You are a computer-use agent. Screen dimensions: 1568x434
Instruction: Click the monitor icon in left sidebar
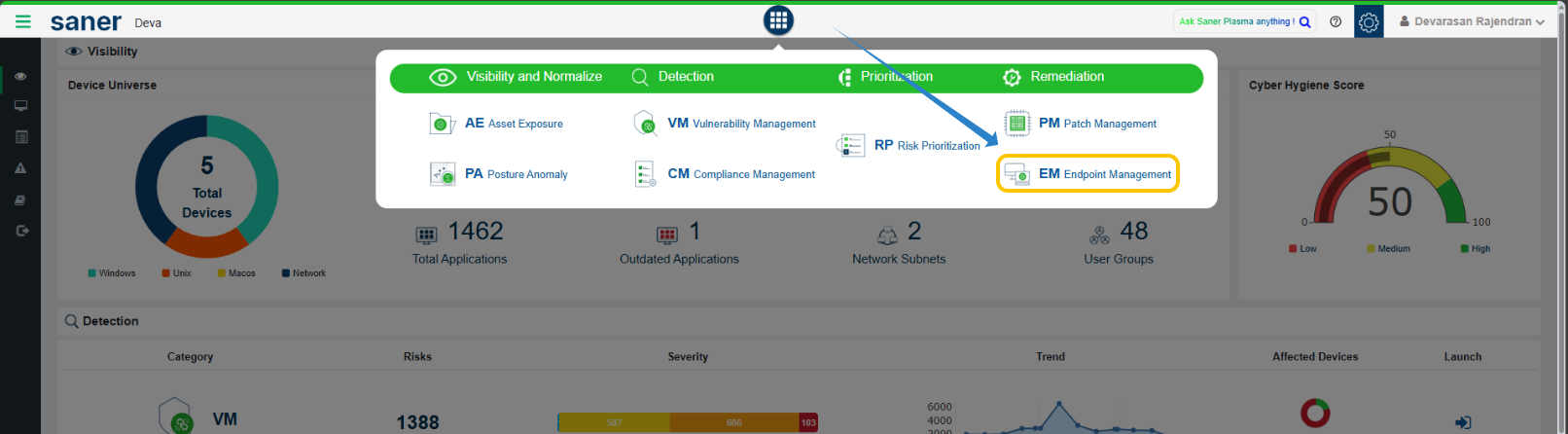20,106
